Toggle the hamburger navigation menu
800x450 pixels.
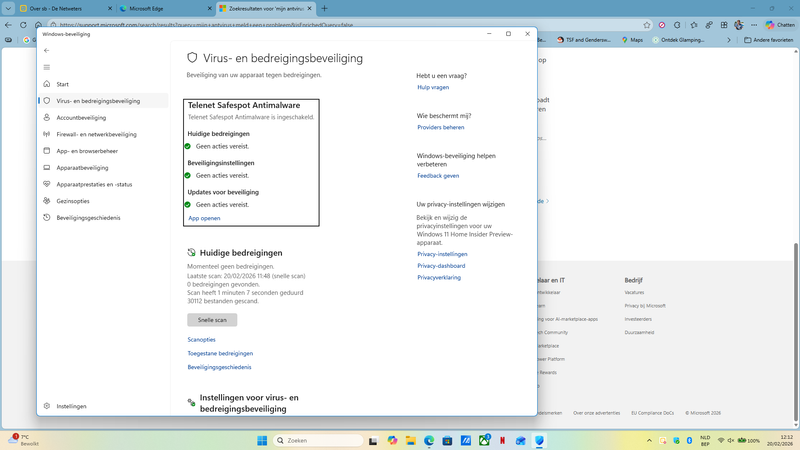point(46,67)
